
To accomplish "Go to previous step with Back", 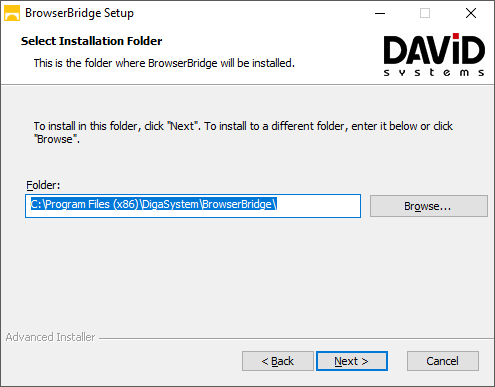I will (278, 361).
